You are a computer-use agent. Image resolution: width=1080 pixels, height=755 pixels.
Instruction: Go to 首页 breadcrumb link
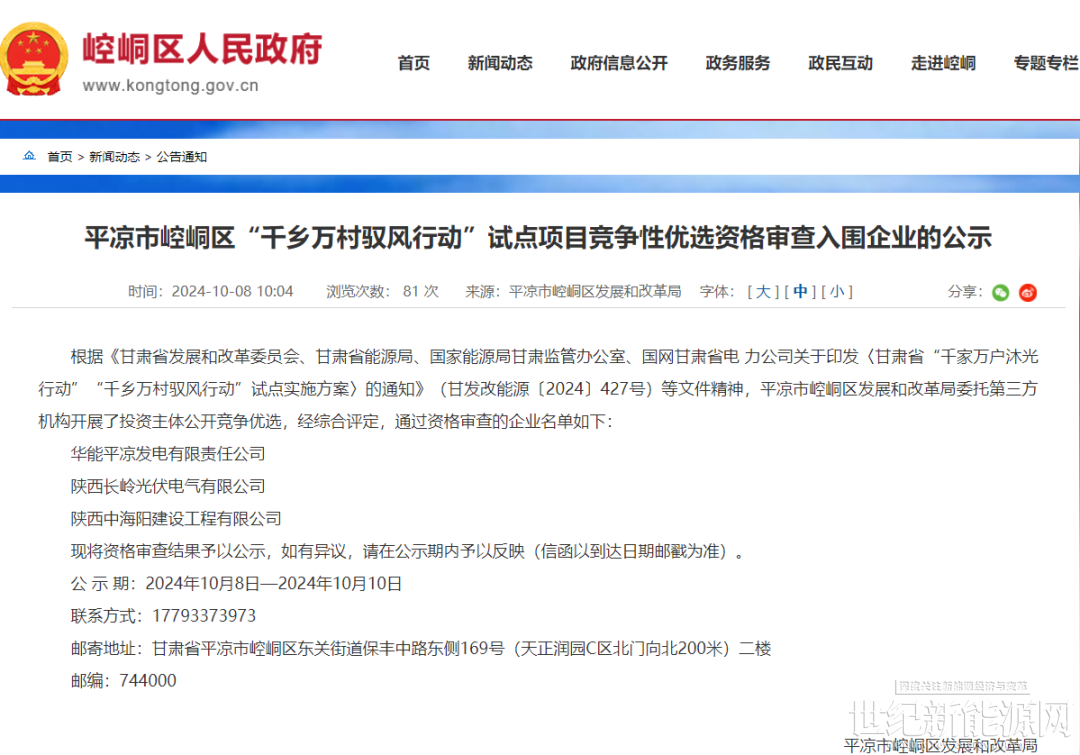click(60, 157)
